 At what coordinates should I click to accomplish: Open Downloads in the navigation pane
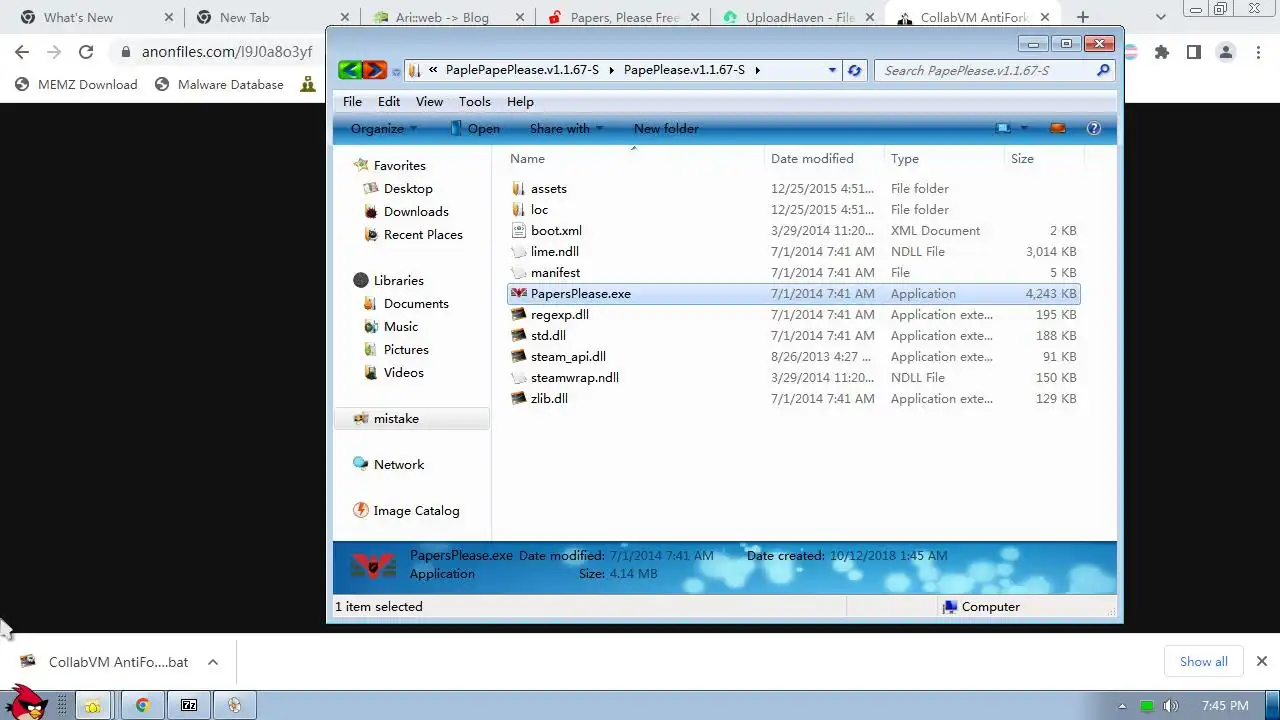(416, 211)
